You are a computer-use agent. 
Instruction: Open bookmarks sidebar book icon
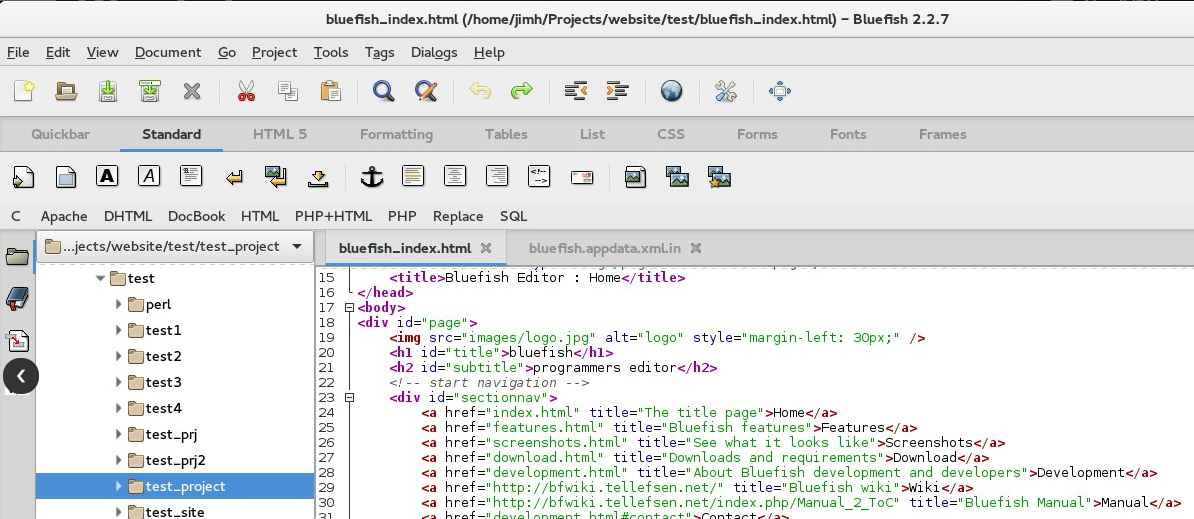(17, 298)
